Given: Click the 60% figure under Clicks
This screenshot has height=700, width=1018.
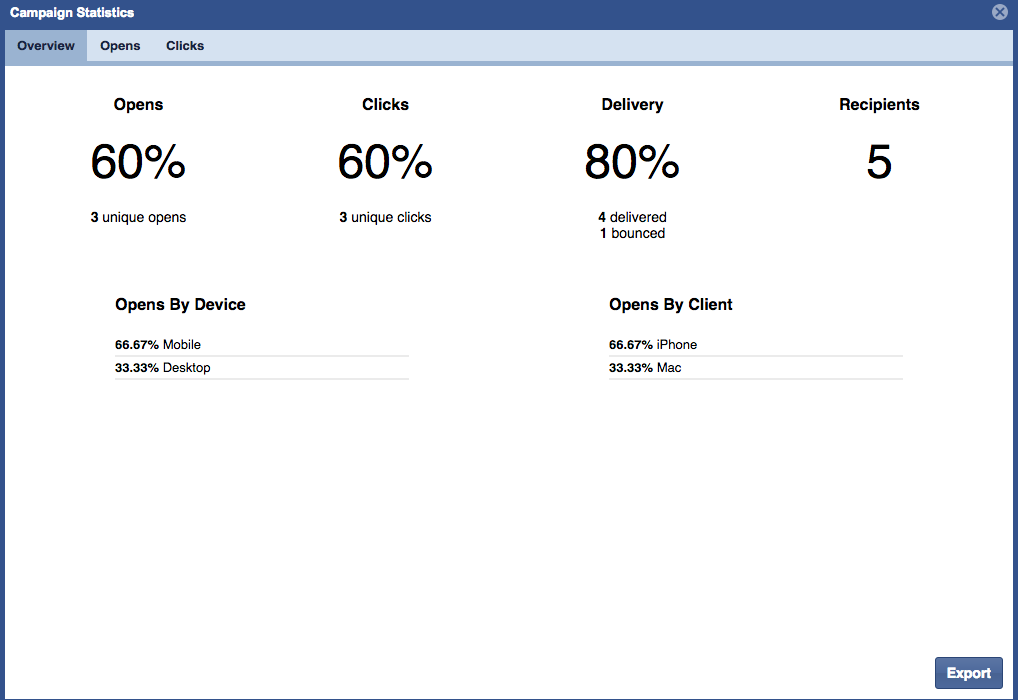Looking at the screenshot, I should tap(385, 162).
